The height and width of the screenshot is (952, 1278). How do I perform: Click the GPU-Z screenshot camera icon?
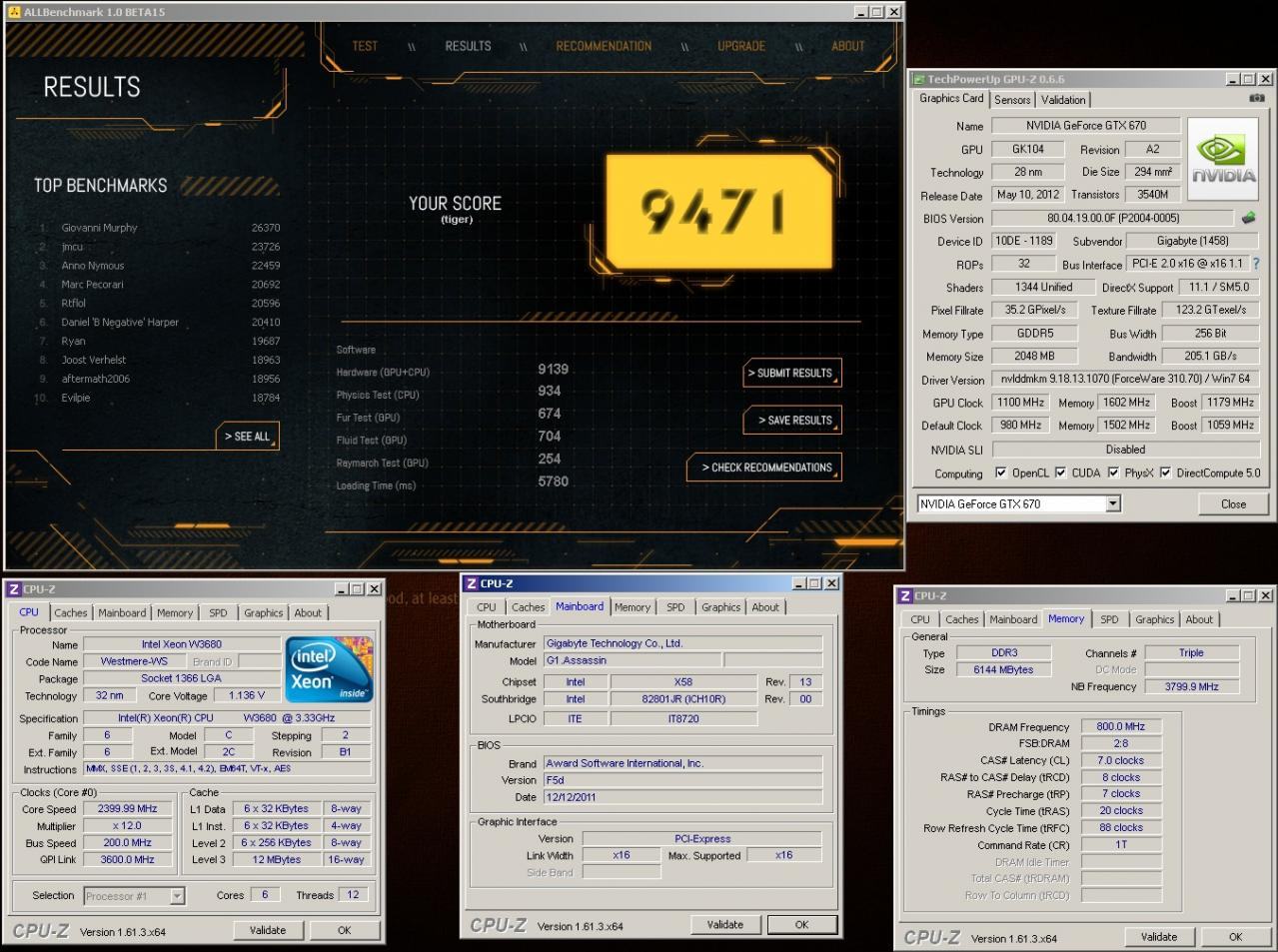pos(1257,98)
